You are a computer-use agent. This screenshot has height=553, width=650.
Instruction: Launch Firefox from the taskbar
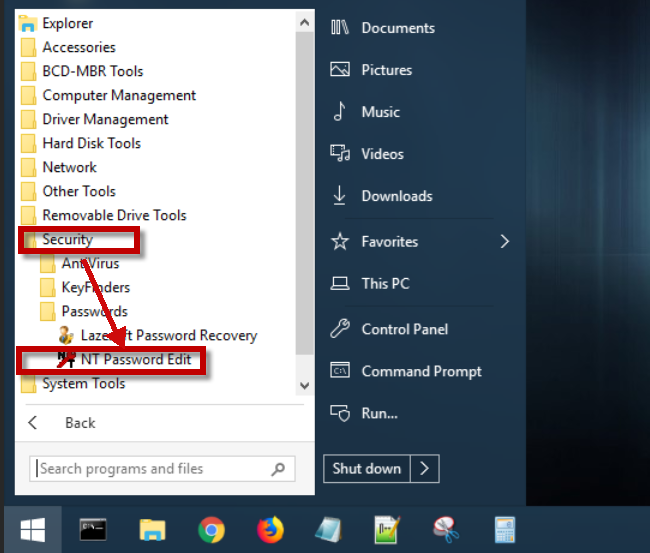pos(270,529)
